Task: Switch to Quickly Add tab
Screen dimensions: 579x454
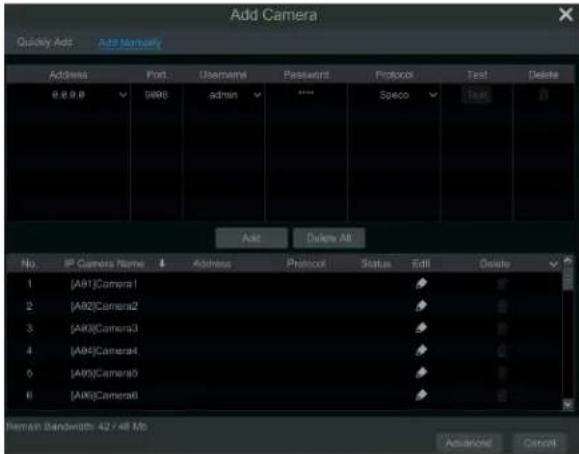Action: (x=45, y=42)
